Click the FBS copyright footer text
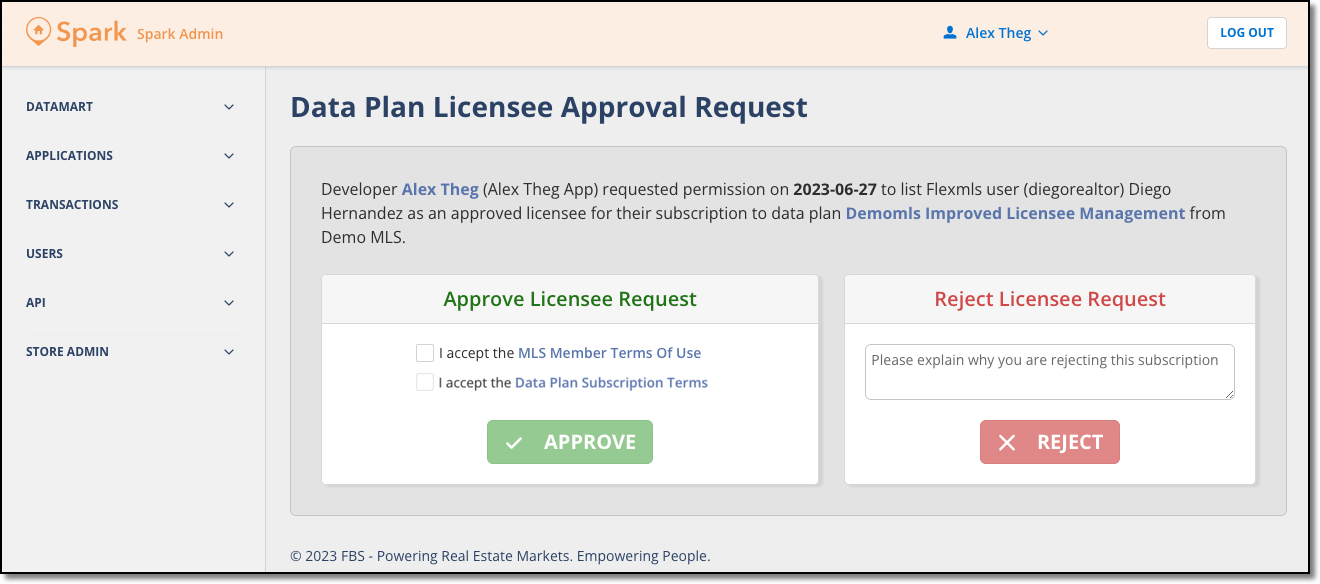Image resolution: width=1320 pixels, height=584 pixels. click(500, 556)
